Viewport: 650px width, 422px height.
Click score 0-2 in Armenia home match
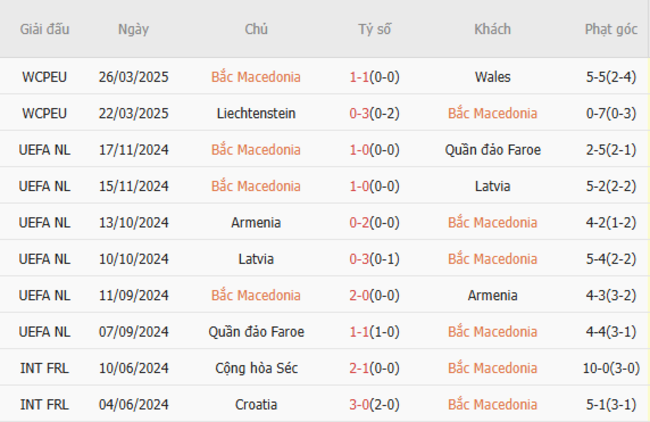(359, 223)
